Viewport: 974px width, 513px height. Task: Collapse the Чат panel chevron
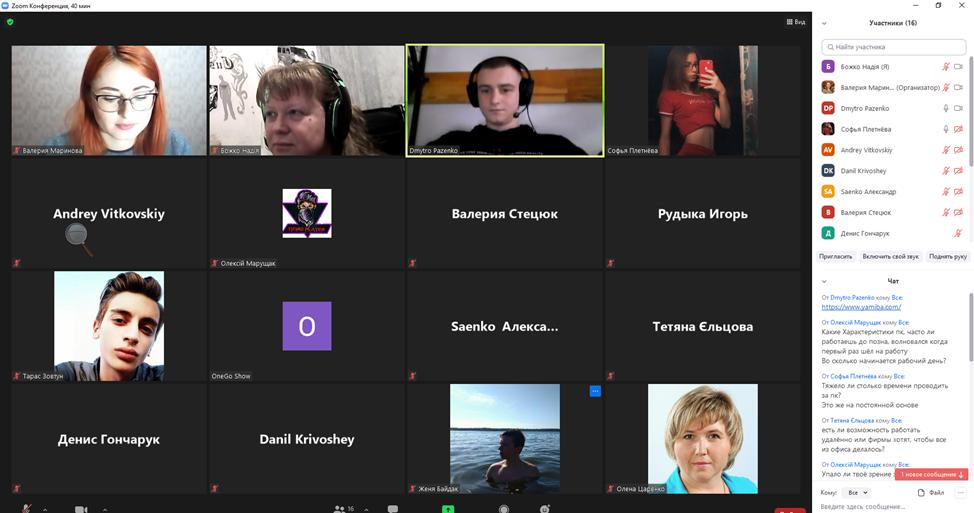click(x=824, y=281)
